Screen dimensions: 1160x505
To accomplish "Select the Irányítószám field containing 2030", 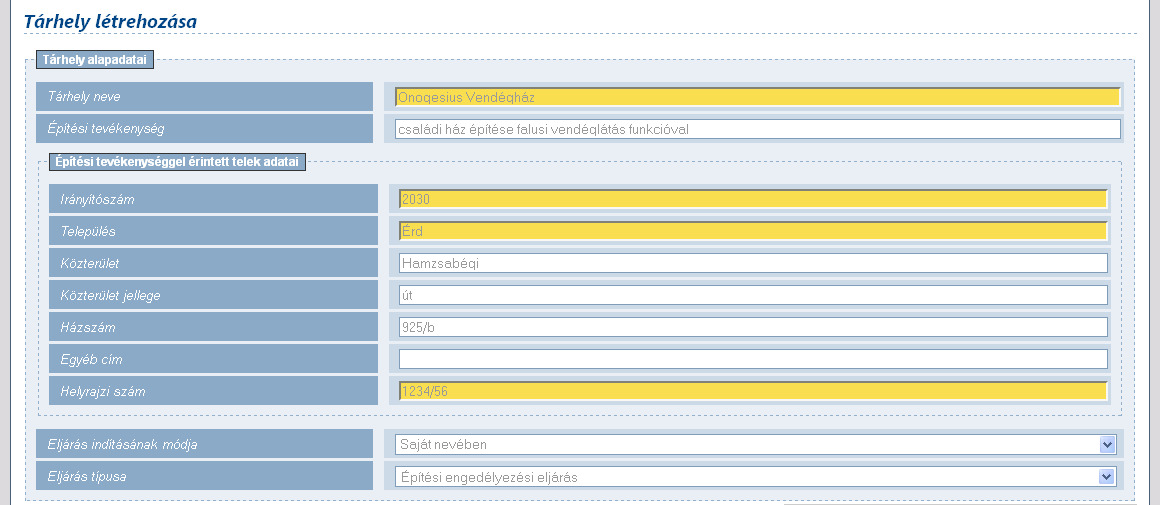I will pos(753,199).
